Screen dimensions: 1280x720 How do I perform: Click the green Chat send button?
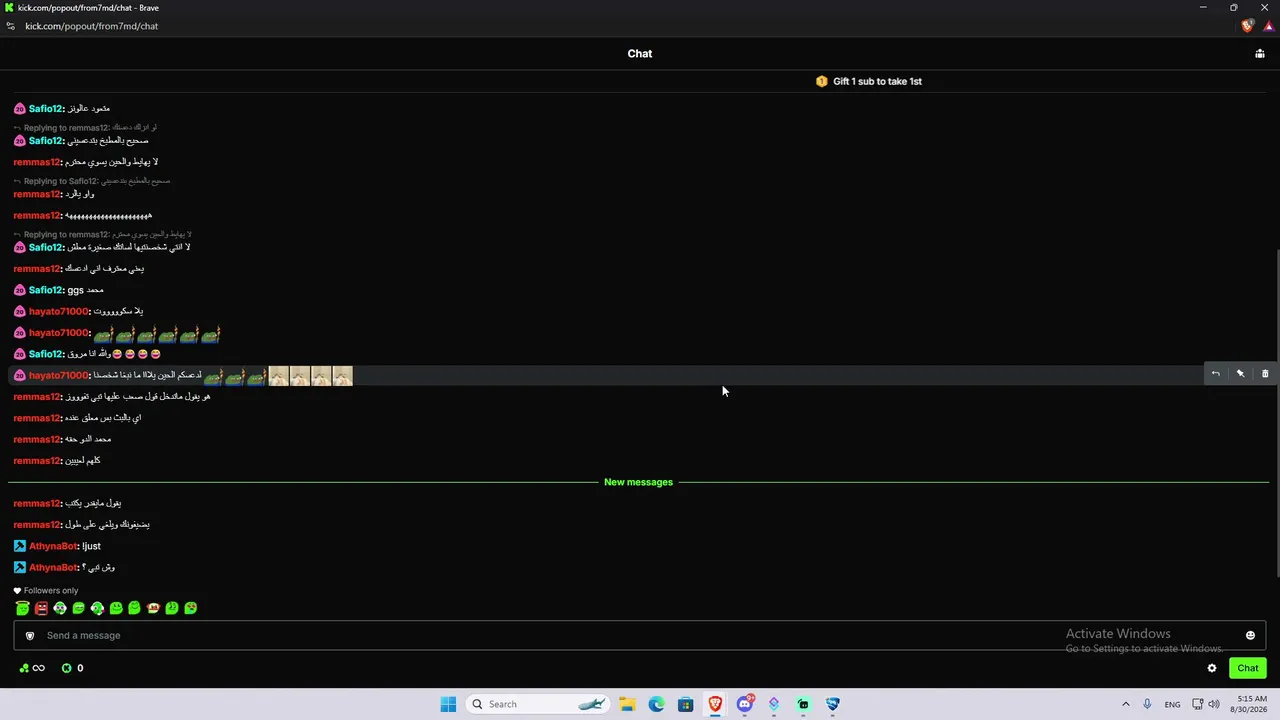point(1248,668)
